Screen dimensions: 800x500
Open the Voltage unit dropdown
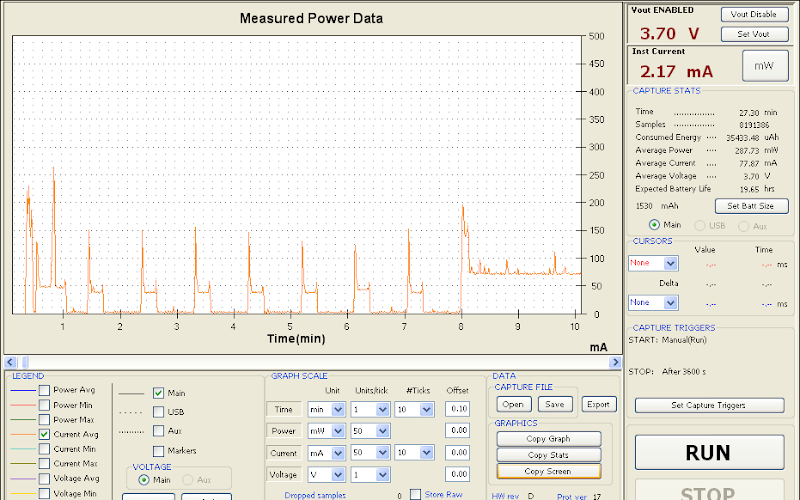point(327,475)
